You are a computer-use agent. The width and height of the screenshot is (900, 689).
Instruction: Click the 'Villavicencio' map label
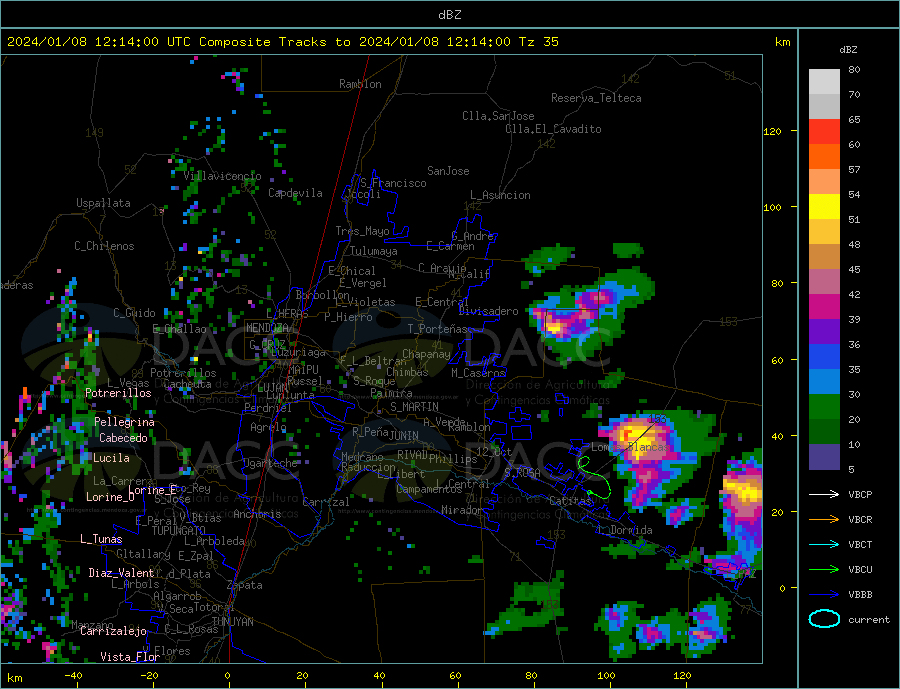point(223,176)
